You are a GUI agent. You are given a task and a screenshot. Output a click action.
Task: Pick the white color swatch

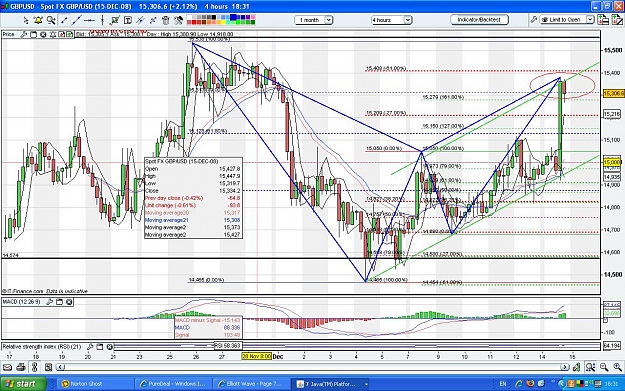pos(189,17)
